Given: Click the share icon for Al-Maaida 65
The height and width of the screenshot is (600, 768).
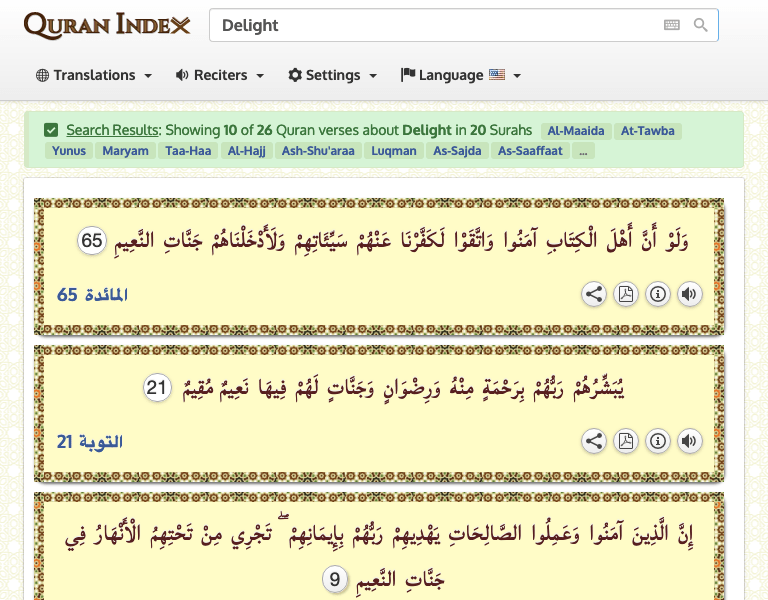Looking at the screenshot, I should pos(594,294).
